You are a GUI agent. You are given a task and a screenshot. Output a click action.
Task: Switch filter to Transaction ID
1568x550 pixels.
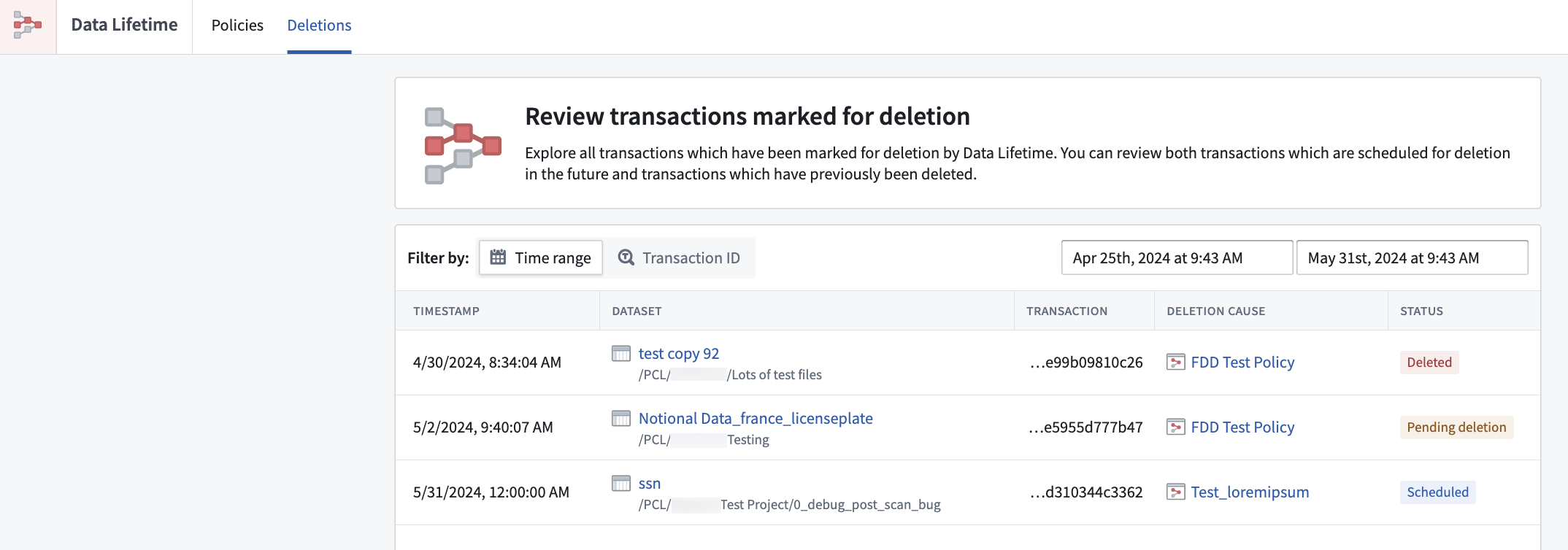(679, 257)
